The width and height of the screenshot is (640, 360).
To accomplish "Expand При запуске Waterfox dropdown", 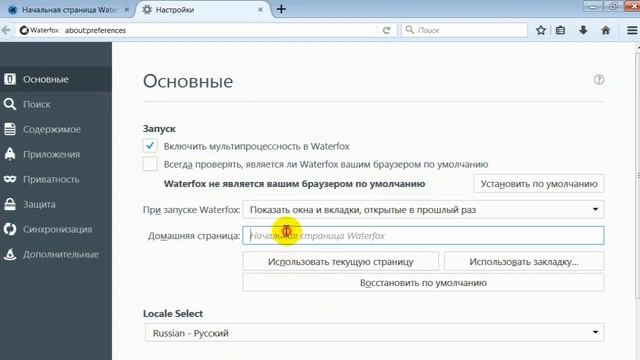I will pyautogui.click(x=423, y=209).
